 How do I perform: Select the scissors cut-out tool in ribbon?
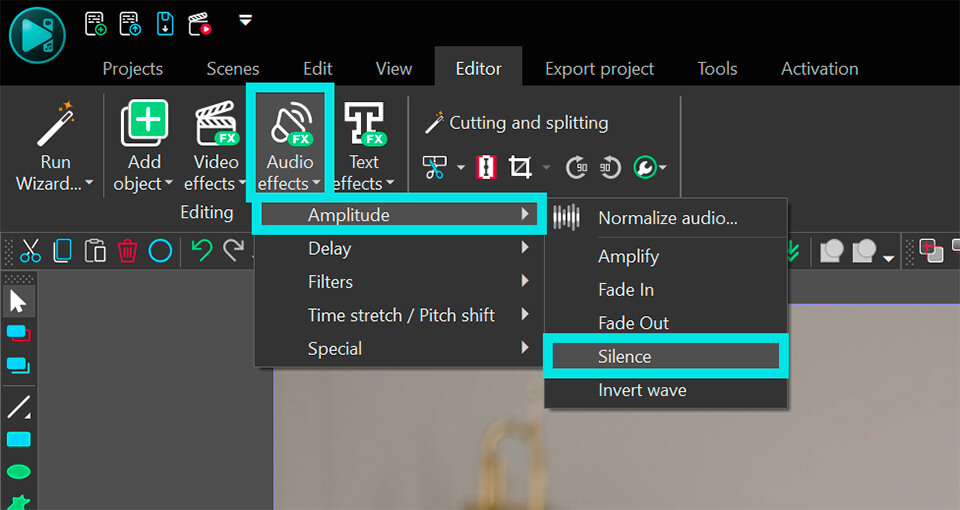[x=434, y=167]
